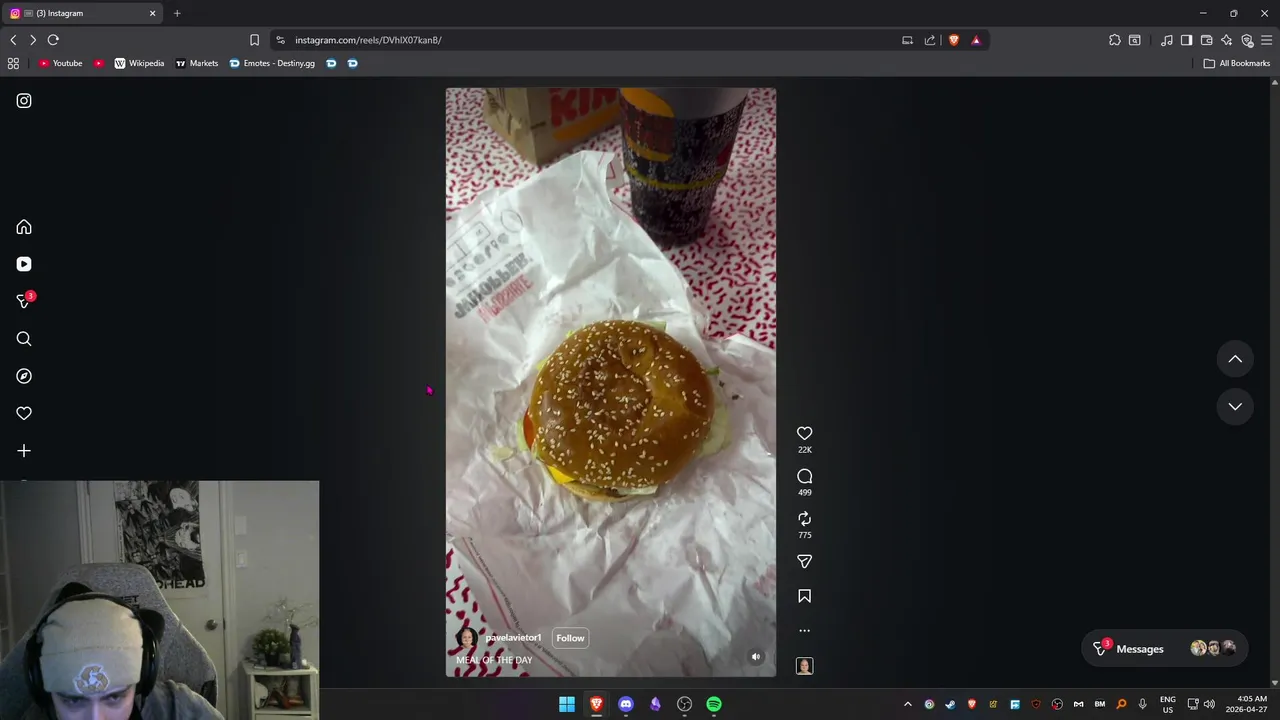Go to previous reel with up chevron
The height and width of the screenshot is (720, 1280).
(1235, 359)
